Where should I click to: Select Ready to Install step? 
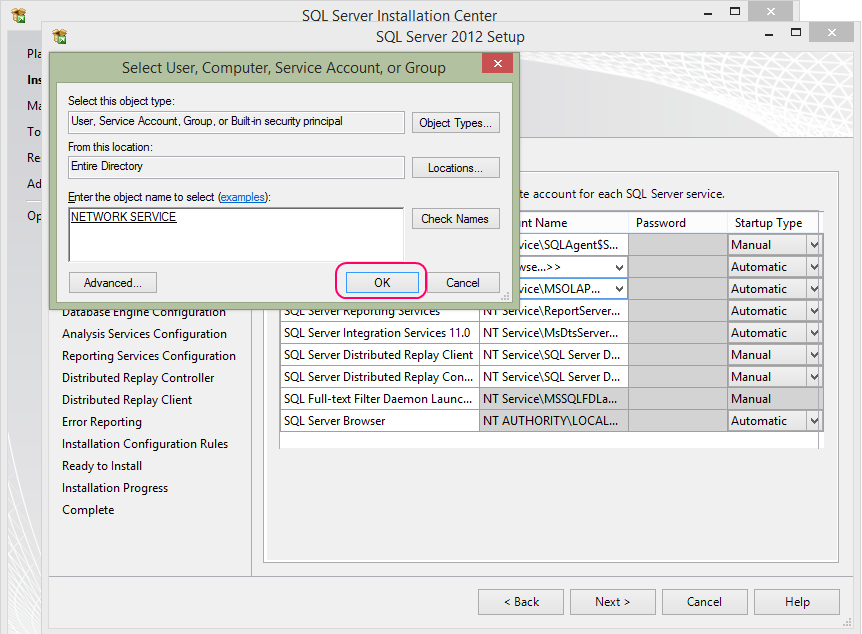(102, 466)
